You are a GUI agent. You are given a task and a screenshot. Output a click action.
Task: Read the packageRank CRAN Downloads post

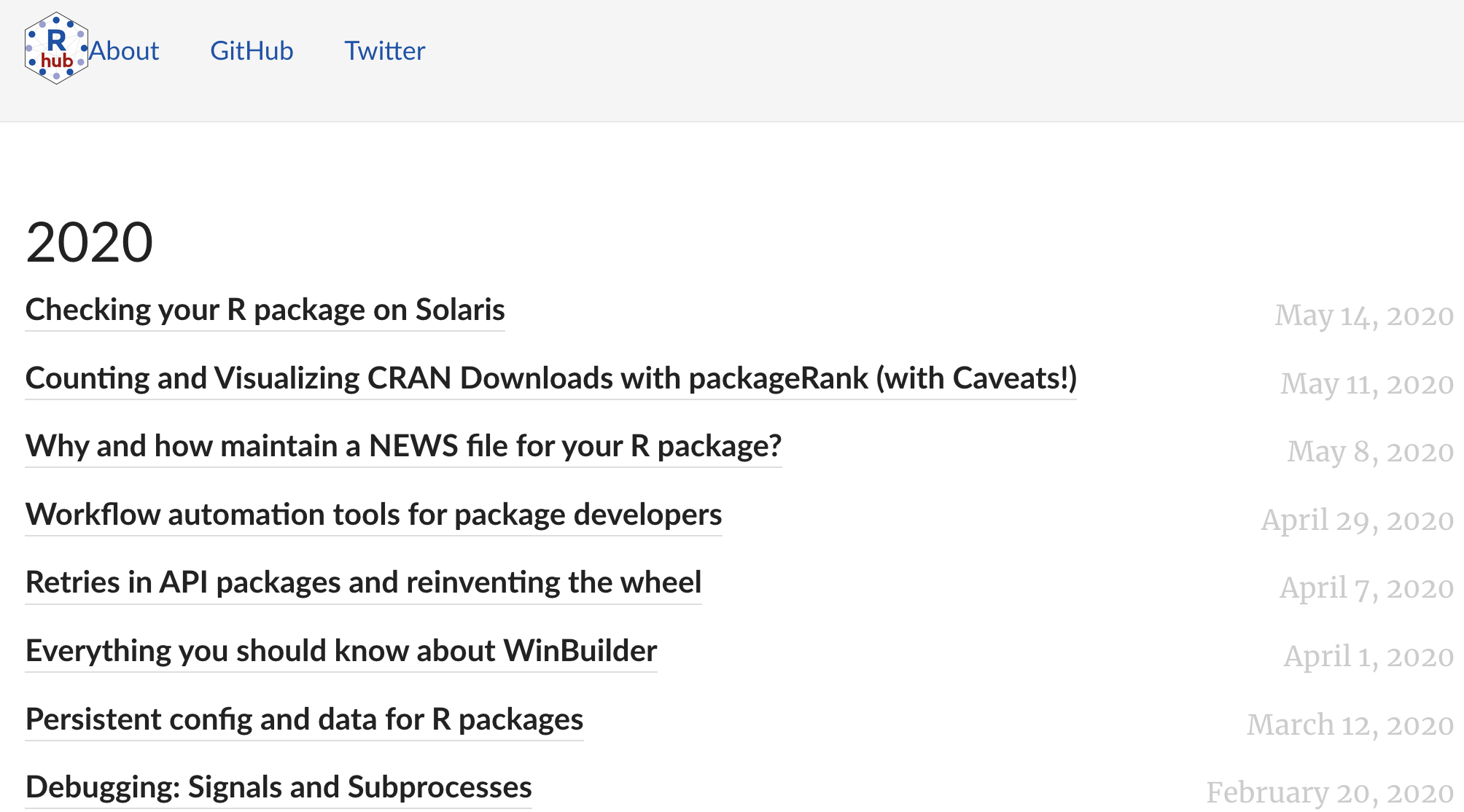pyautogui.click(x=550, y=378)
